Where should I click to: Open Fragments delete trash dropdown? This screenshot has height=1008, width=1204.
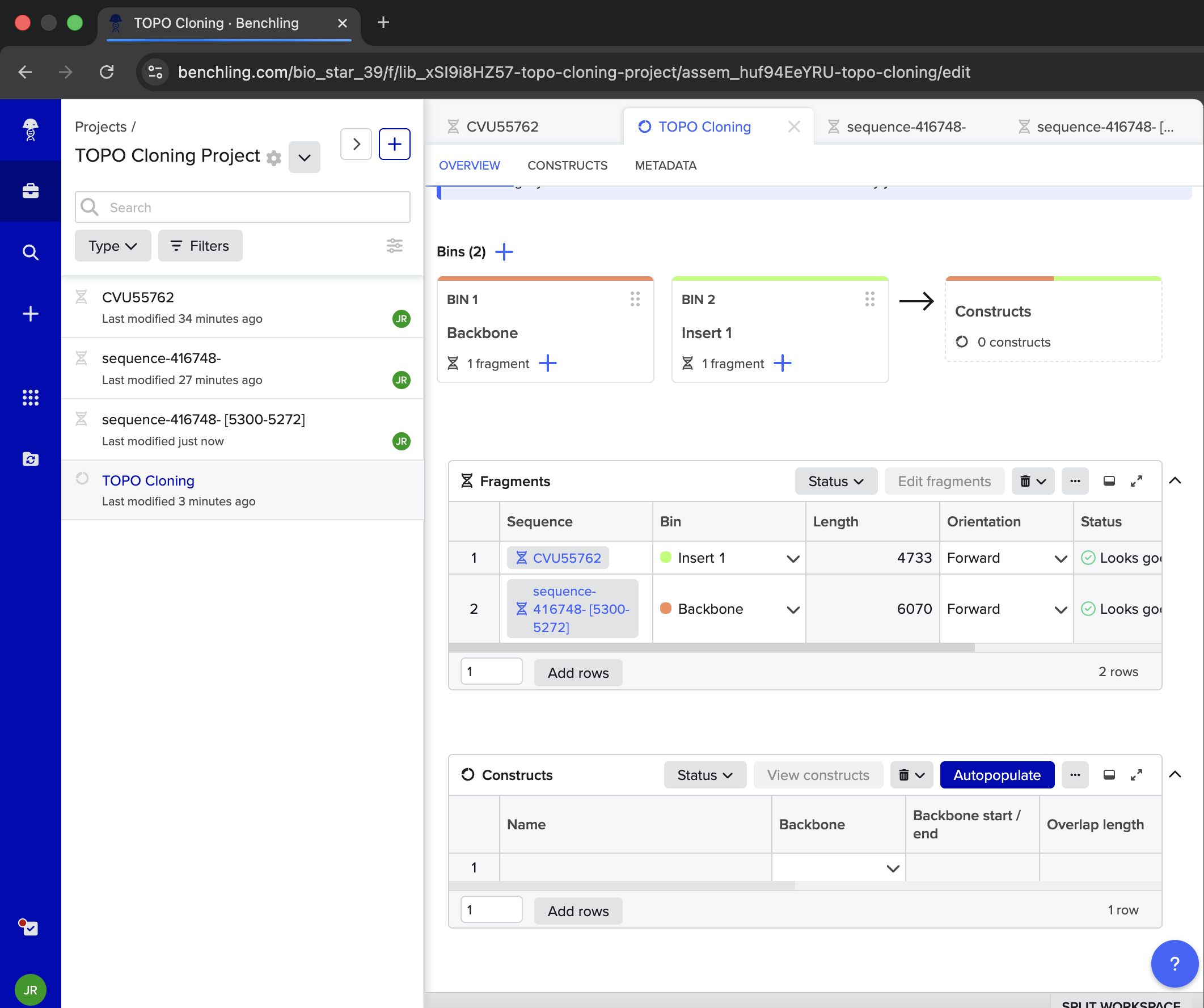[1033, 481]
